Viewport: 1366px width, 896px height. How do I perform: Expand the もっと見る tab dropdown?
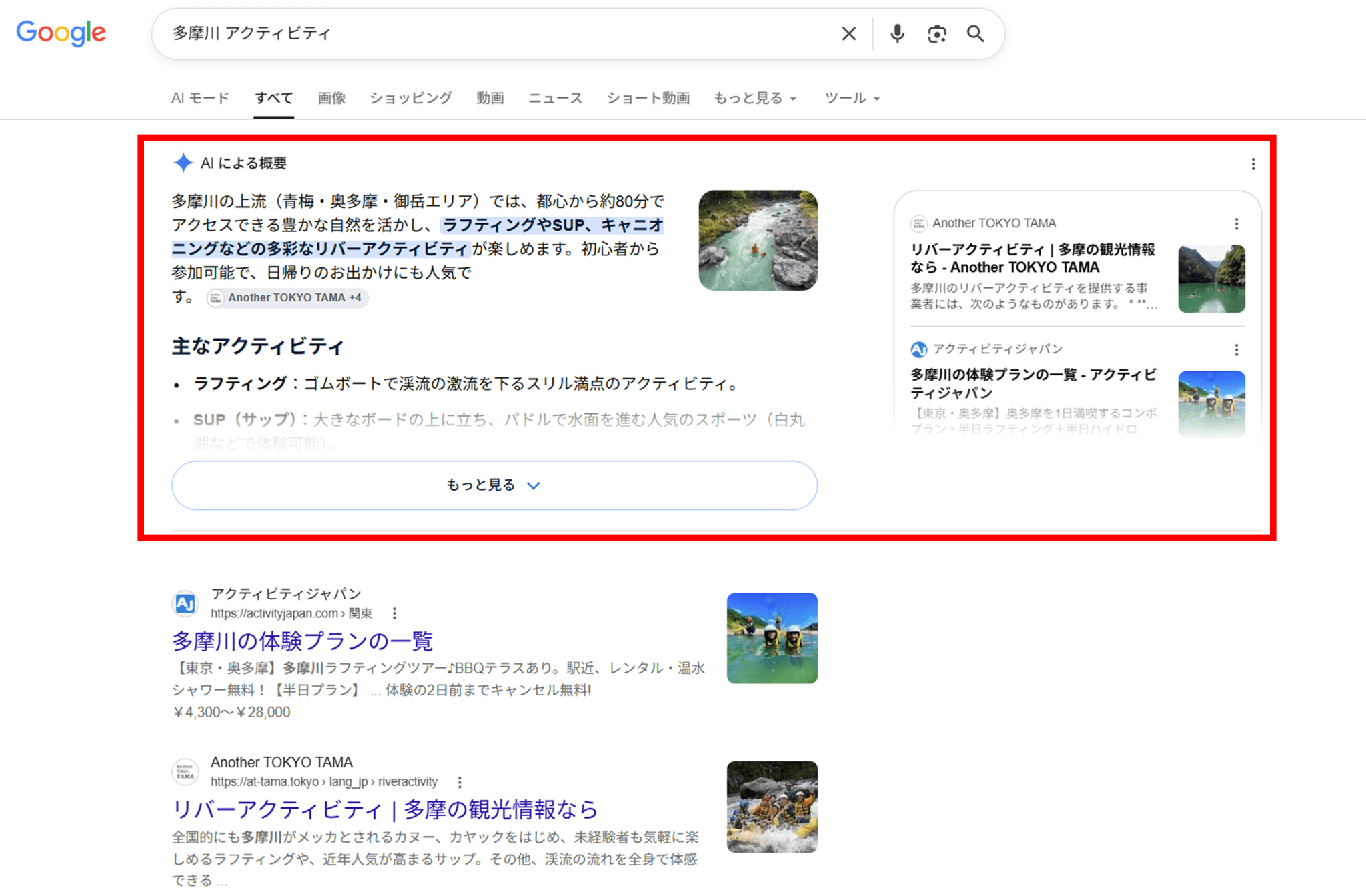[755, 99]
